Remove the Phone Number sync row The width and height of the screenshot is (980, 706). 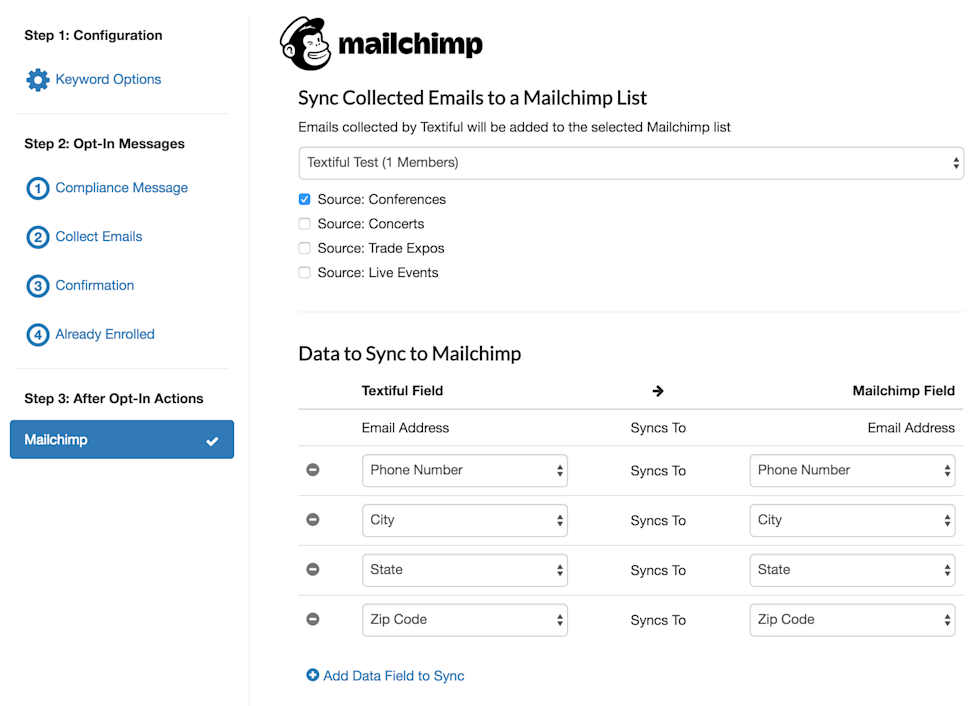point(313,470)
